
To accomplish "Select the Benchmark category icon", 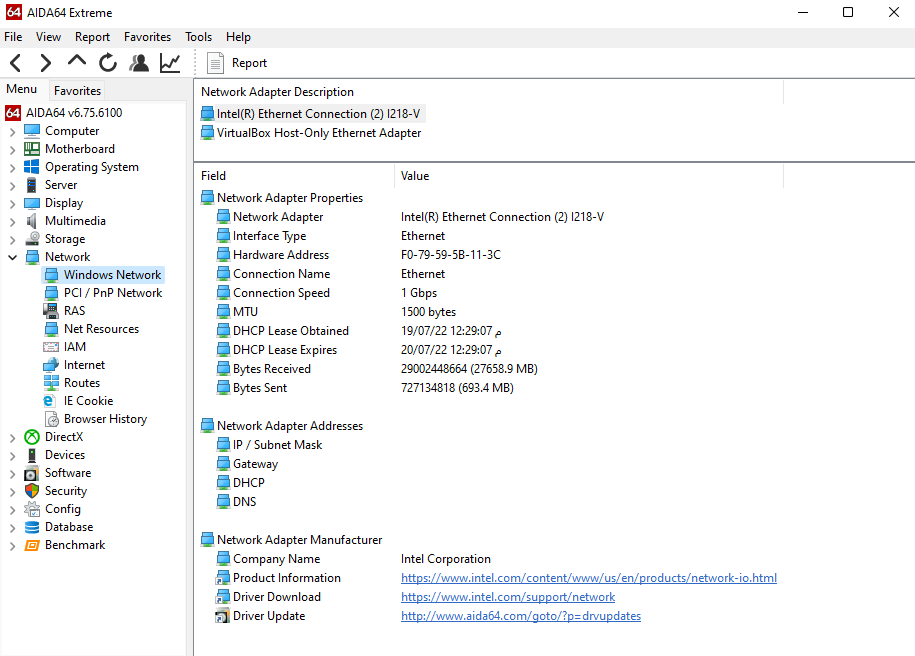I will (32, 545).
